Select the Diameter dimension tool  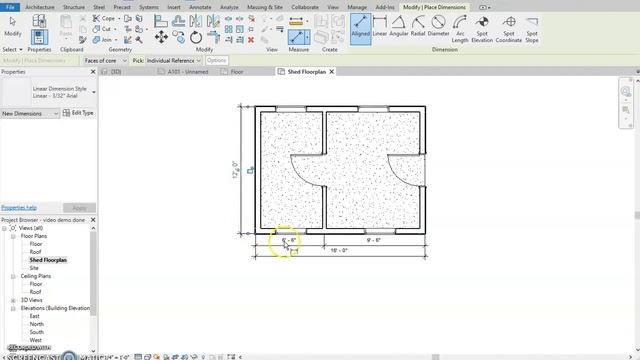[x=438, y=26]
